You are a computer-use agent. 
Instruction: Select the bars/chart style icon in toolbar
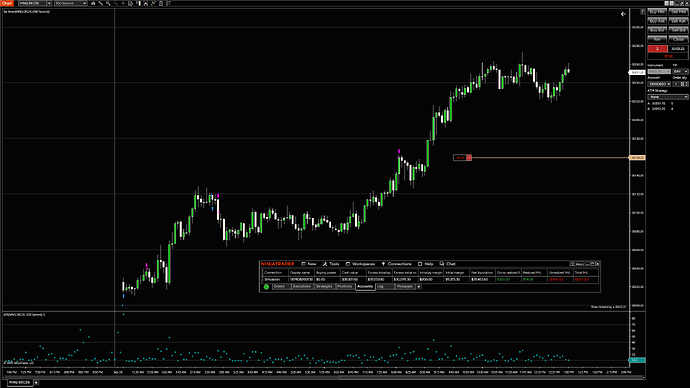[x=93, y=3]
